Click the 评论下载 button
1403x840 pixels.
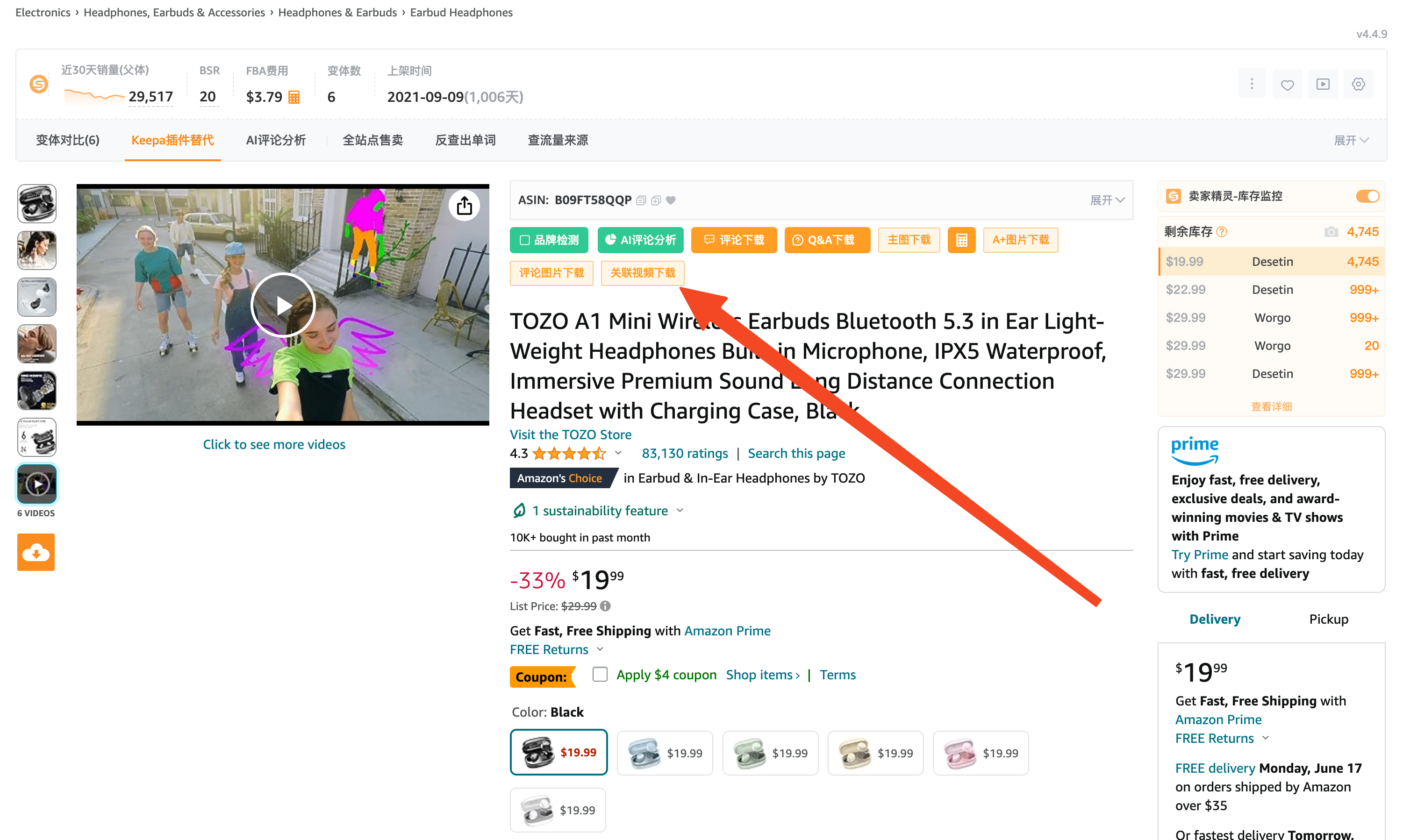[x=734, y=240]
